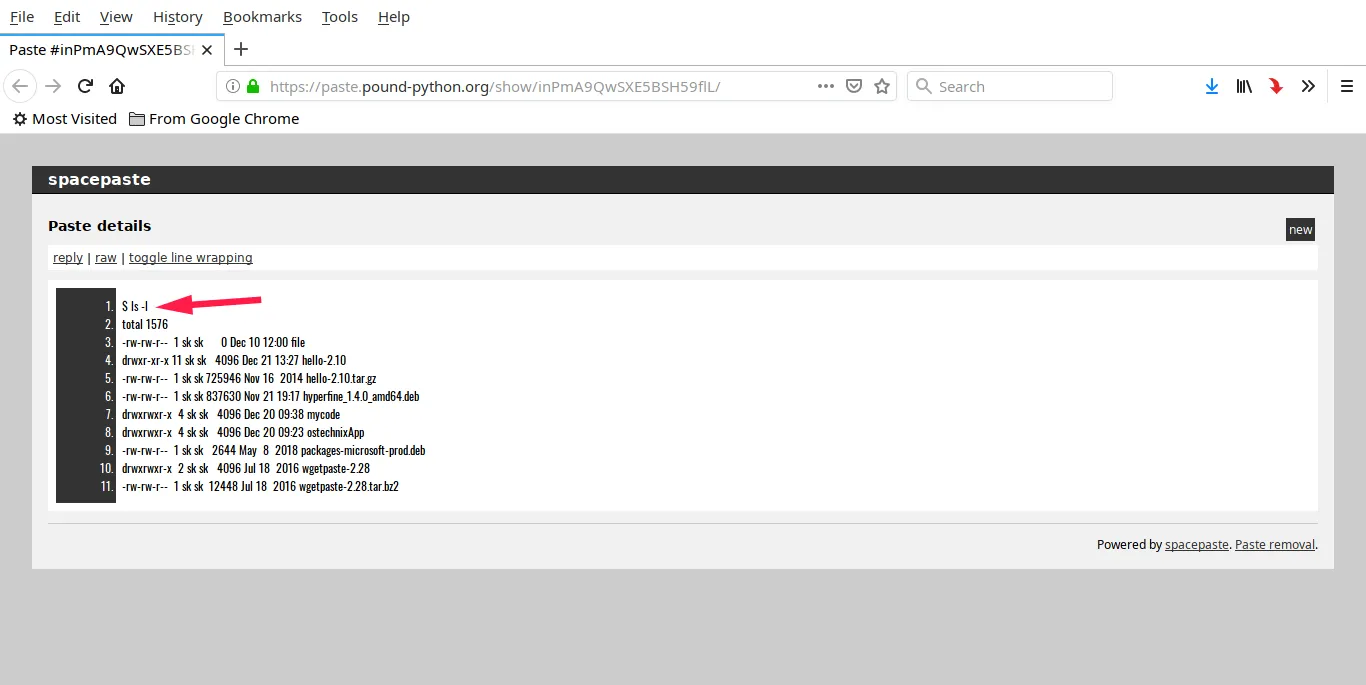
Task: Click the browser Back arrow button
Action: tap(20, 86)
